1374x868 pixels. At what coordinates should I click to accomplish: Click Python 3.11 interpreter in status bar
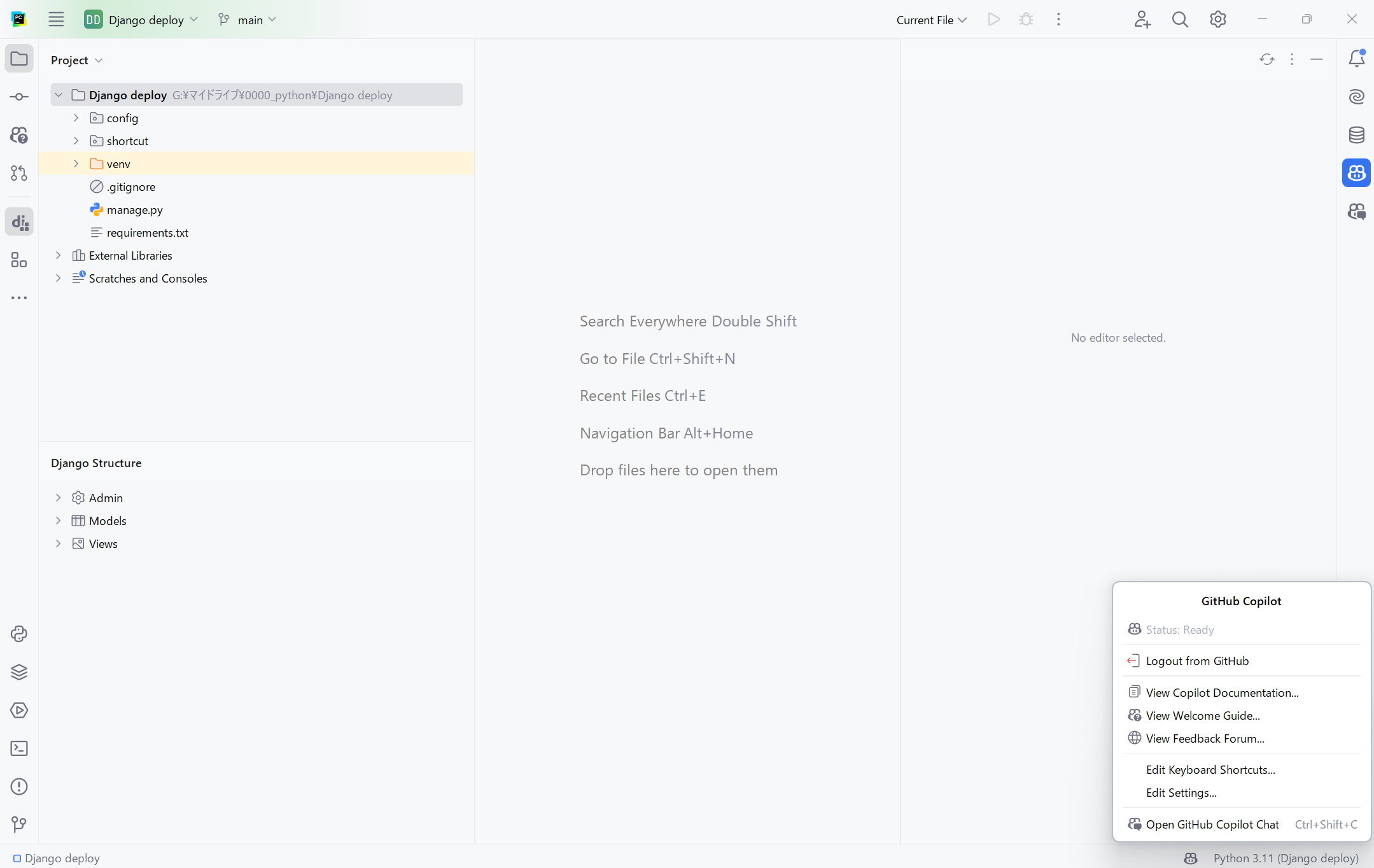point(1286,858)
